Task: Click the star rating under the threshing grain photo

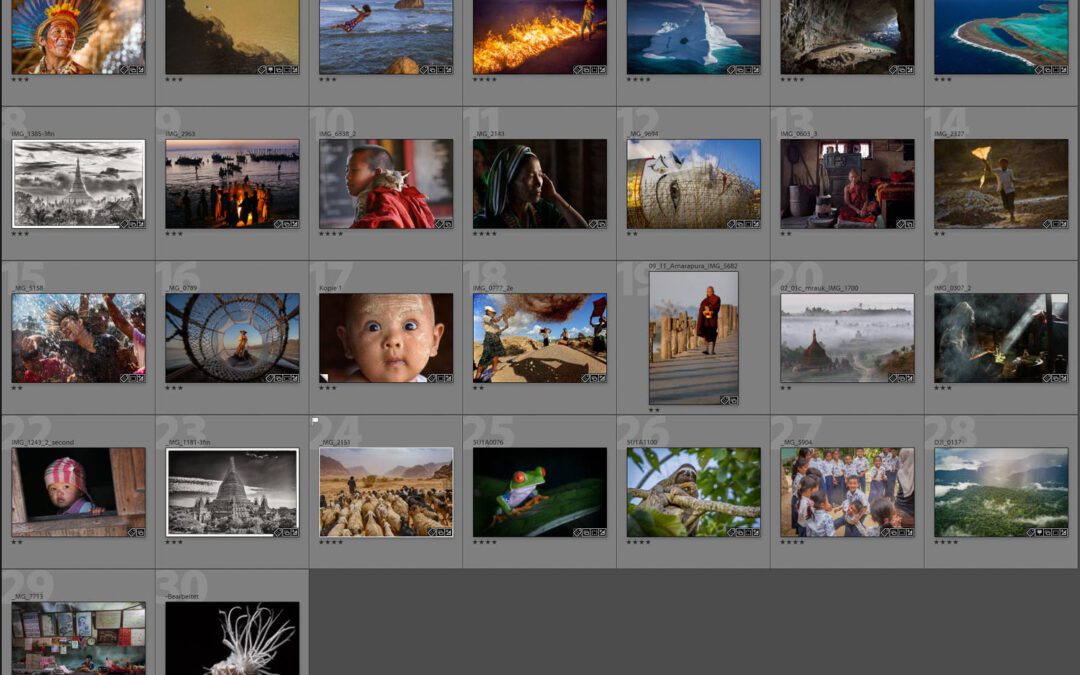Action: 479,388
